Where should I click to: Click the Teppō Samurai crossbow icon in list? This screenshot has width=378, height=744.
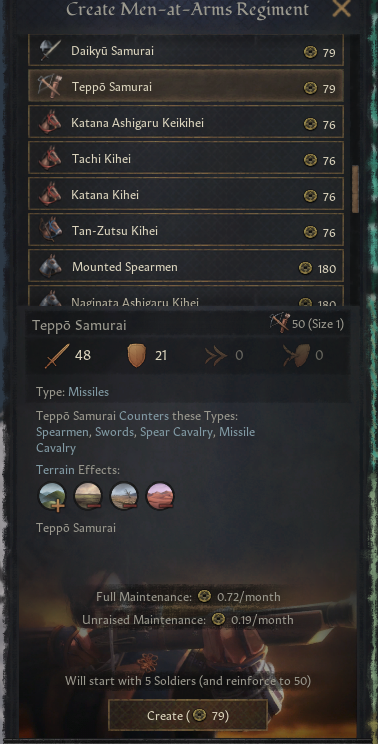click(x=50, y=87)
